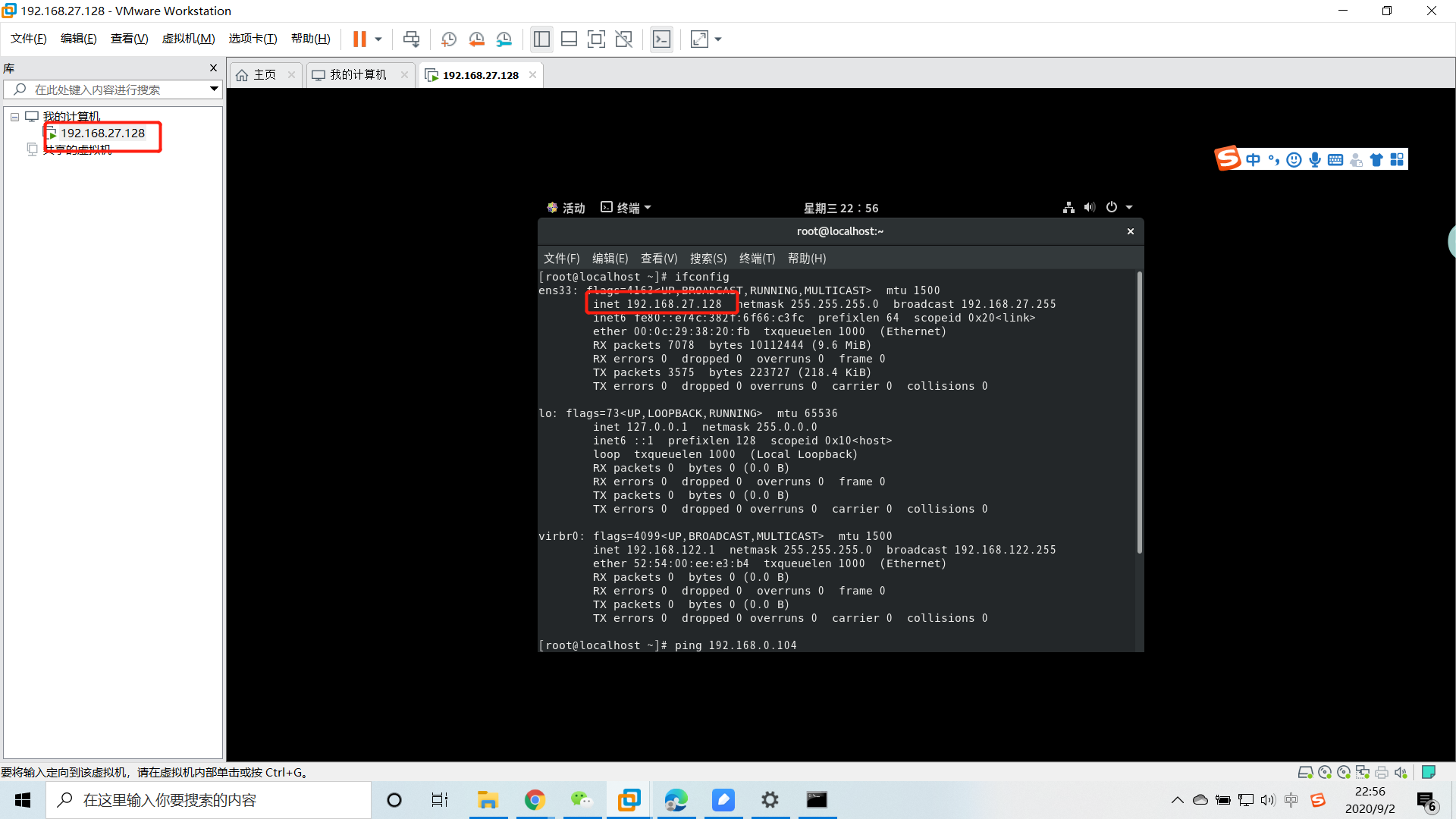This screenshot has width=1456, height=819.
Task: Open the snapshot manager
Action: 504,39
